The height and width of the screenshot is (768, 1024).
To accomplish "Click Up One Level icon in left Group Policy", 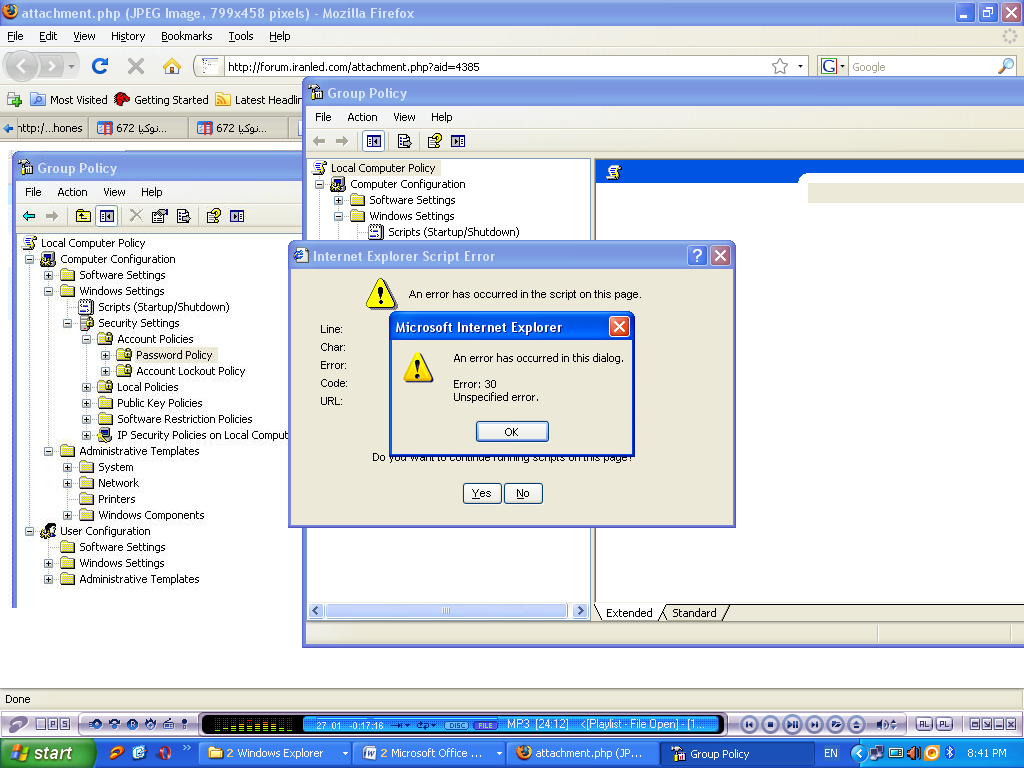I will pos(83,216).
